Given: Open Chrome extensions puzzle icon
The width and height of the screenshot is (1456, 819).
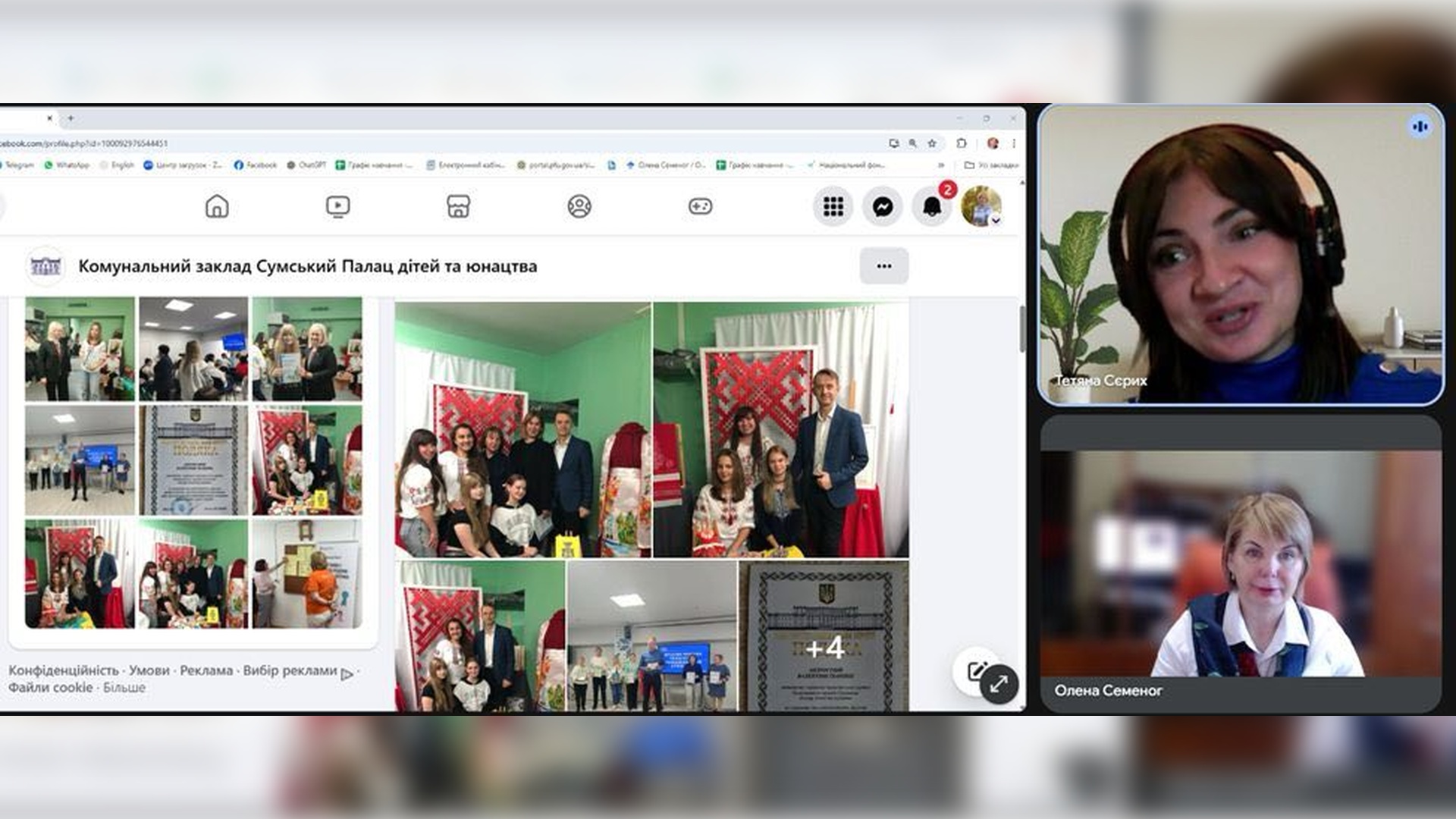Looking at the screenshot, I should coord(962,143).
